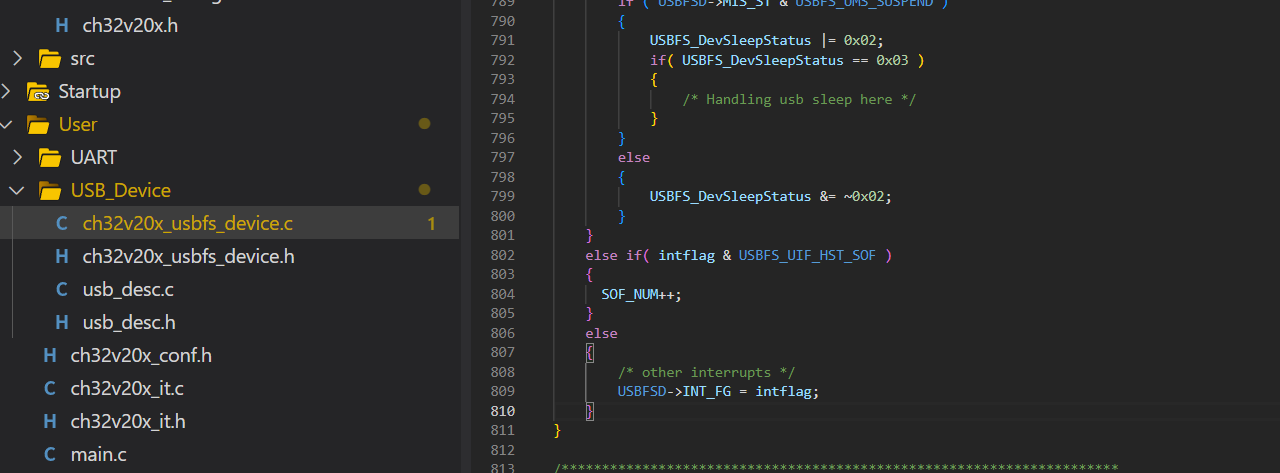Open main.c file
Screen dimensions: 1280x473
(99, 454)
